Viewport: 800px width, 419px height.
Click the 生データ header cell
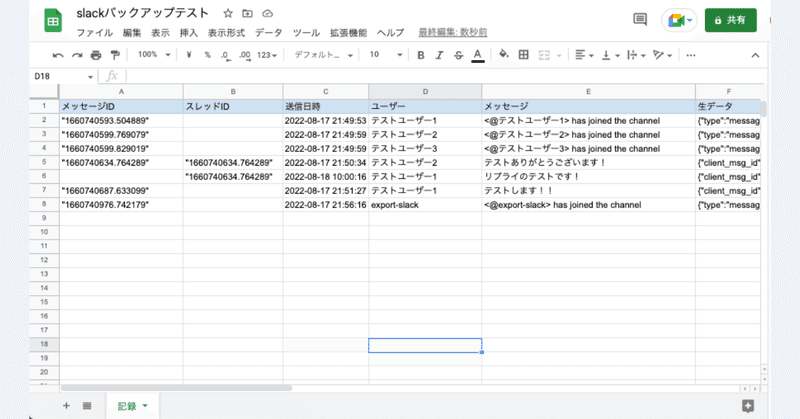[x=728, y=106]
